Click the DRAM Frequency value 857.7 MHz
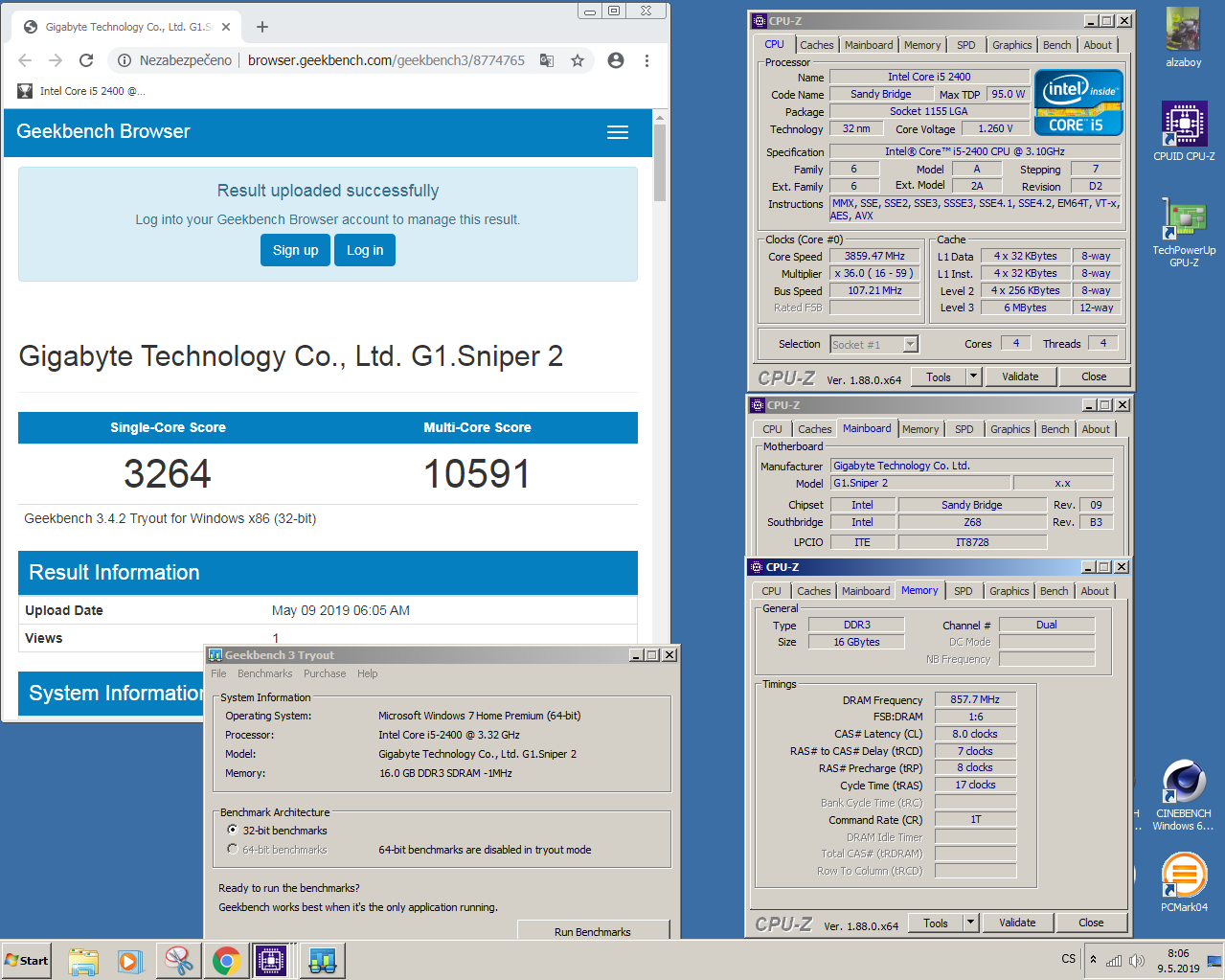 coord(975,699)
